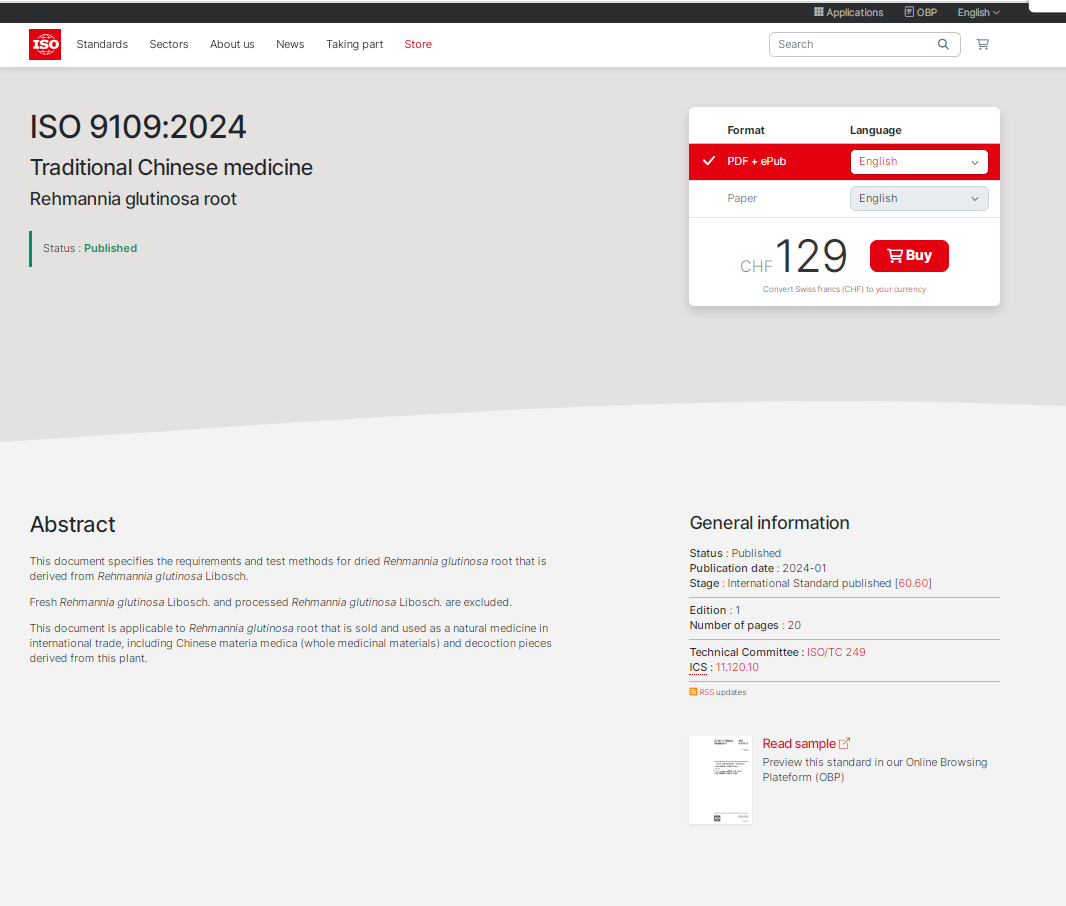This screenshot has height=906, width=1066.
Task: Open Paper language dropdown
Action: tap(918, 198)
